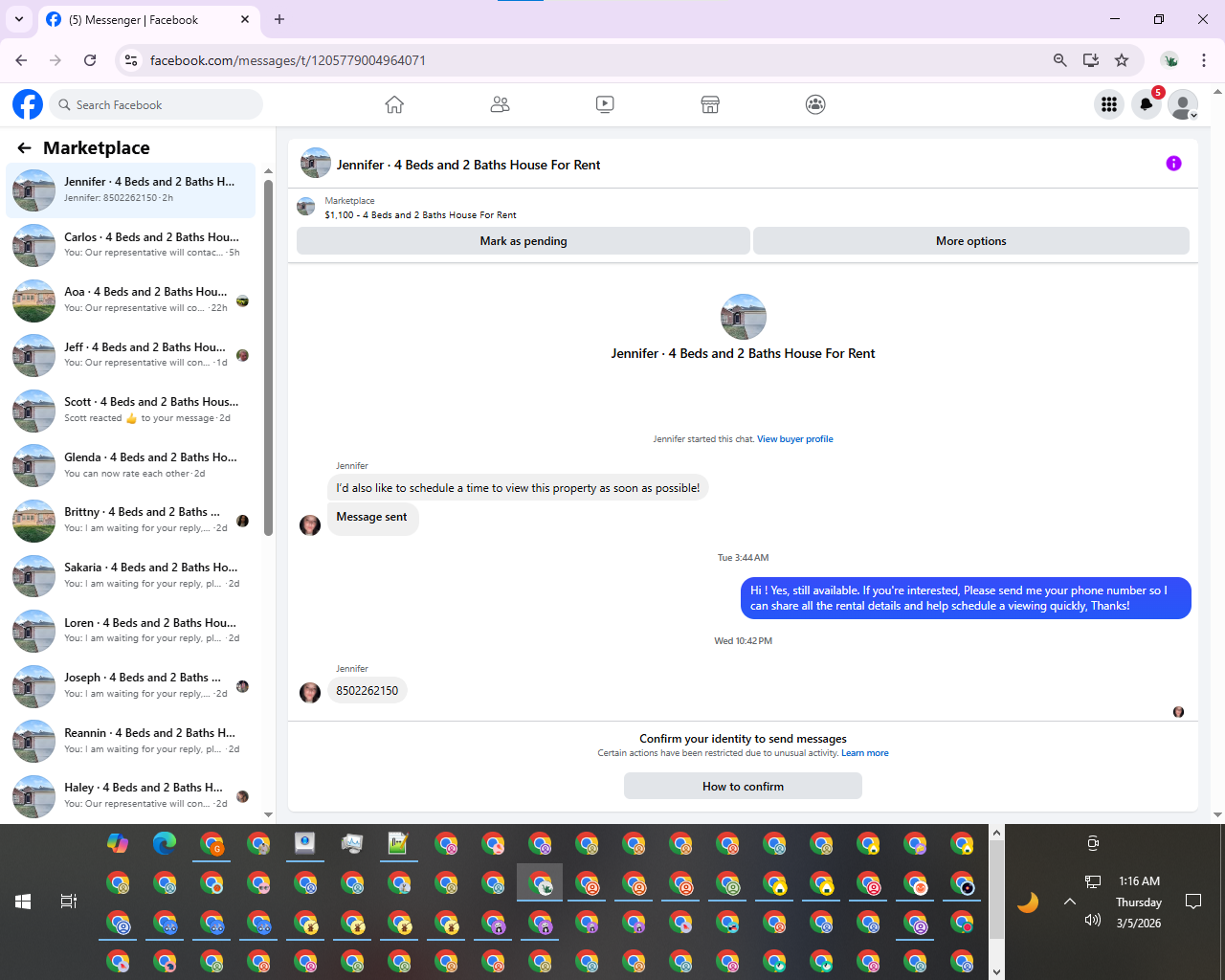This screenshot has height=980, width=1225.
Task: Open the Groups icon in top navigation
Action: tap(815, 104)
